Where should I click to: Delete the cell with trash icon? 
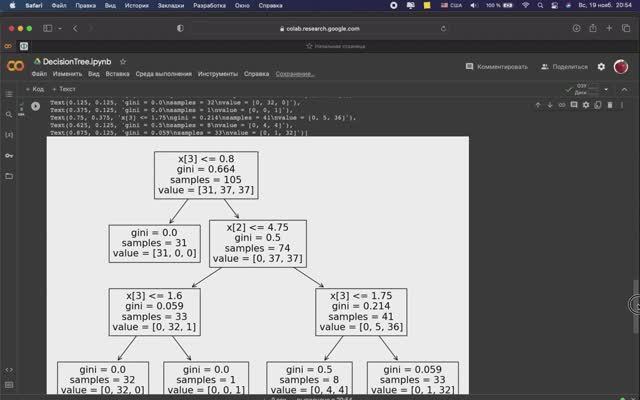point(610,105)
